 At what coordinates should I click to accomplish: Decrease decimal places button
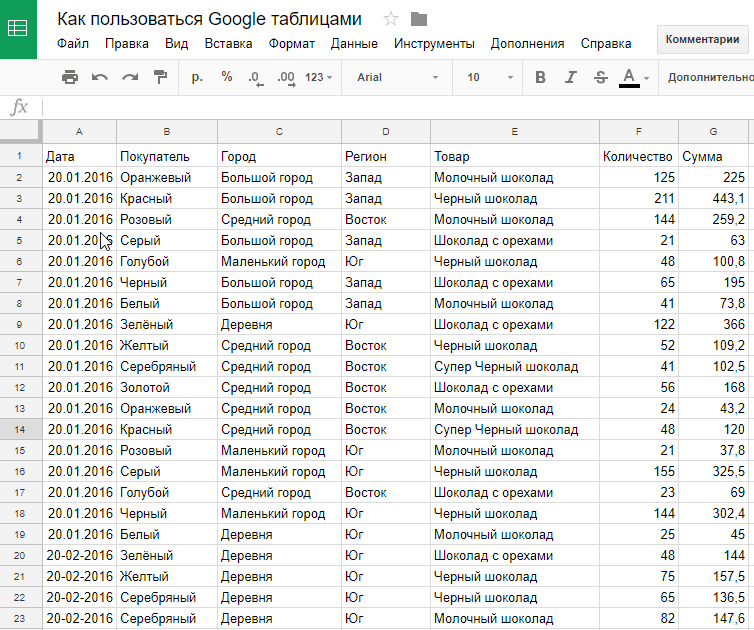click(255, 77)
